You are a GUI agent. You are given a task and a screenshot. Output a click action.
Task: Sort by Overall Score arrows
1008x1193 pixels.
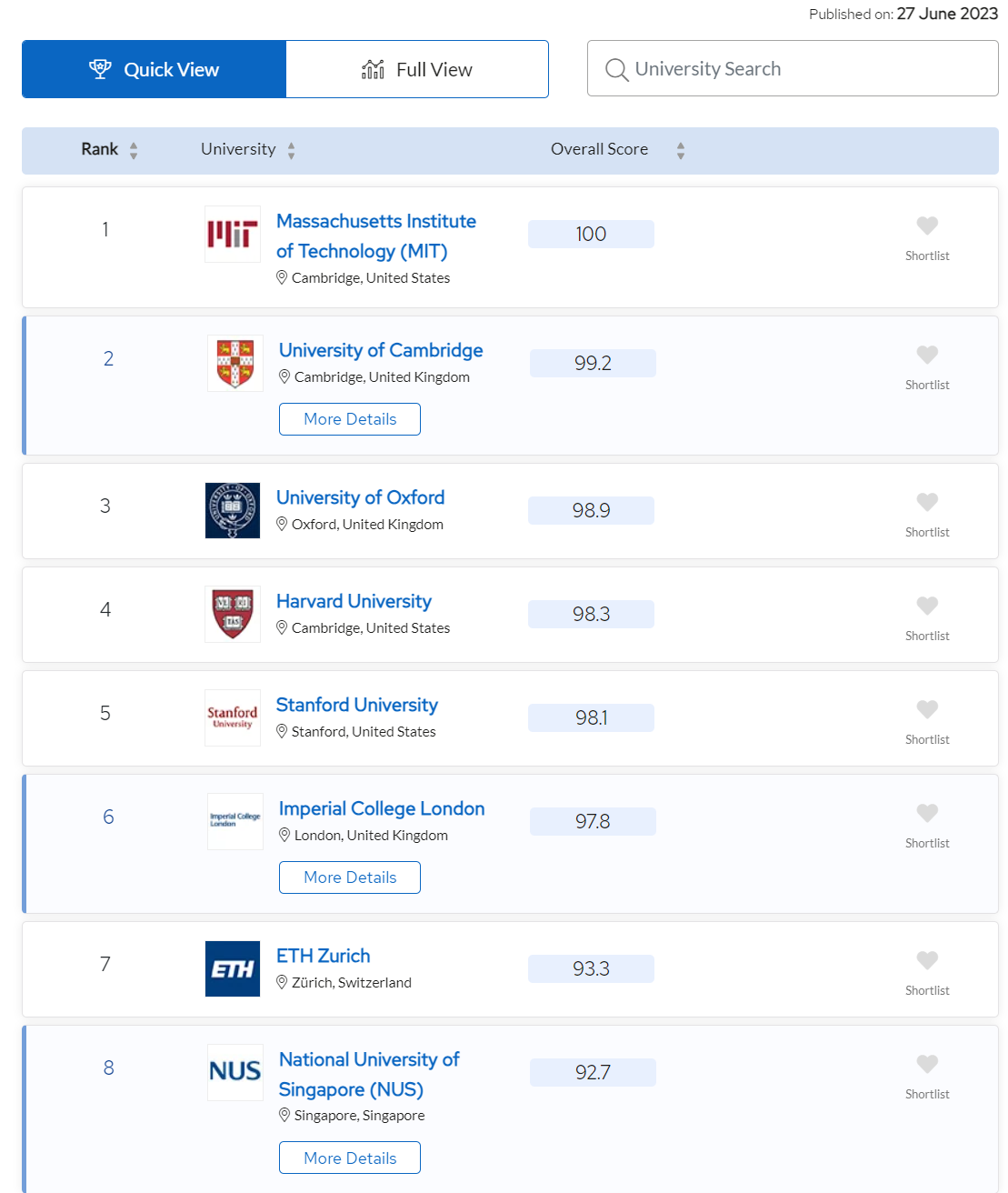(x=681, y=151)
